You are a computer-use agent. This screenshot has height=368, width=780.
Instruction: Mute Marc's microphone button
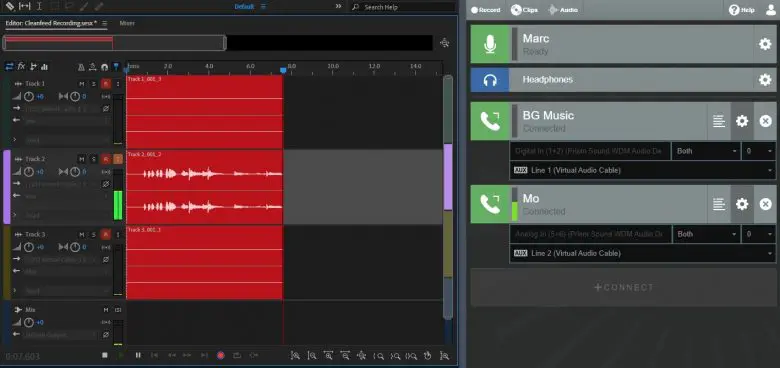[x=490, y=44]
